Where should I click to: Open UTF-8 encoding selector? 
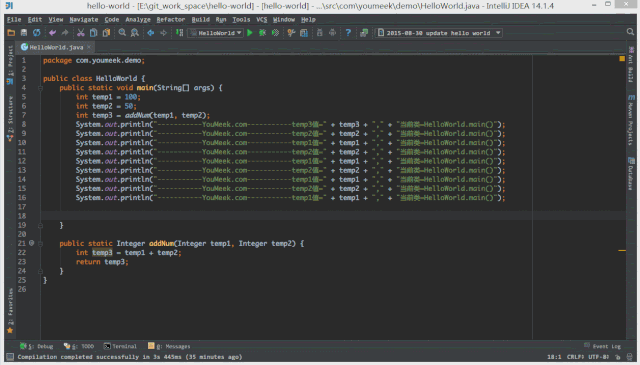coord(599,357)
